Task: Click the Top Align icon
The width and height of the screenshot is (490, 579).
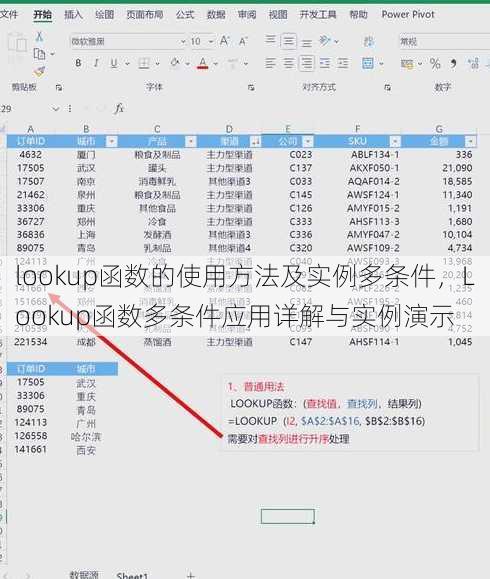Action: coord(271,40)
